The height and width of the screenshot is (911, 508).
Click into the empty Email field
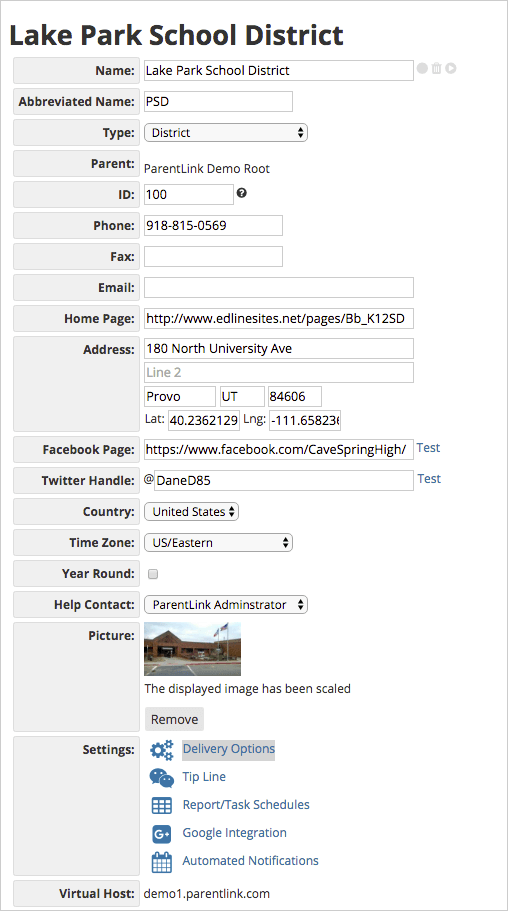(x=279, y=288)
